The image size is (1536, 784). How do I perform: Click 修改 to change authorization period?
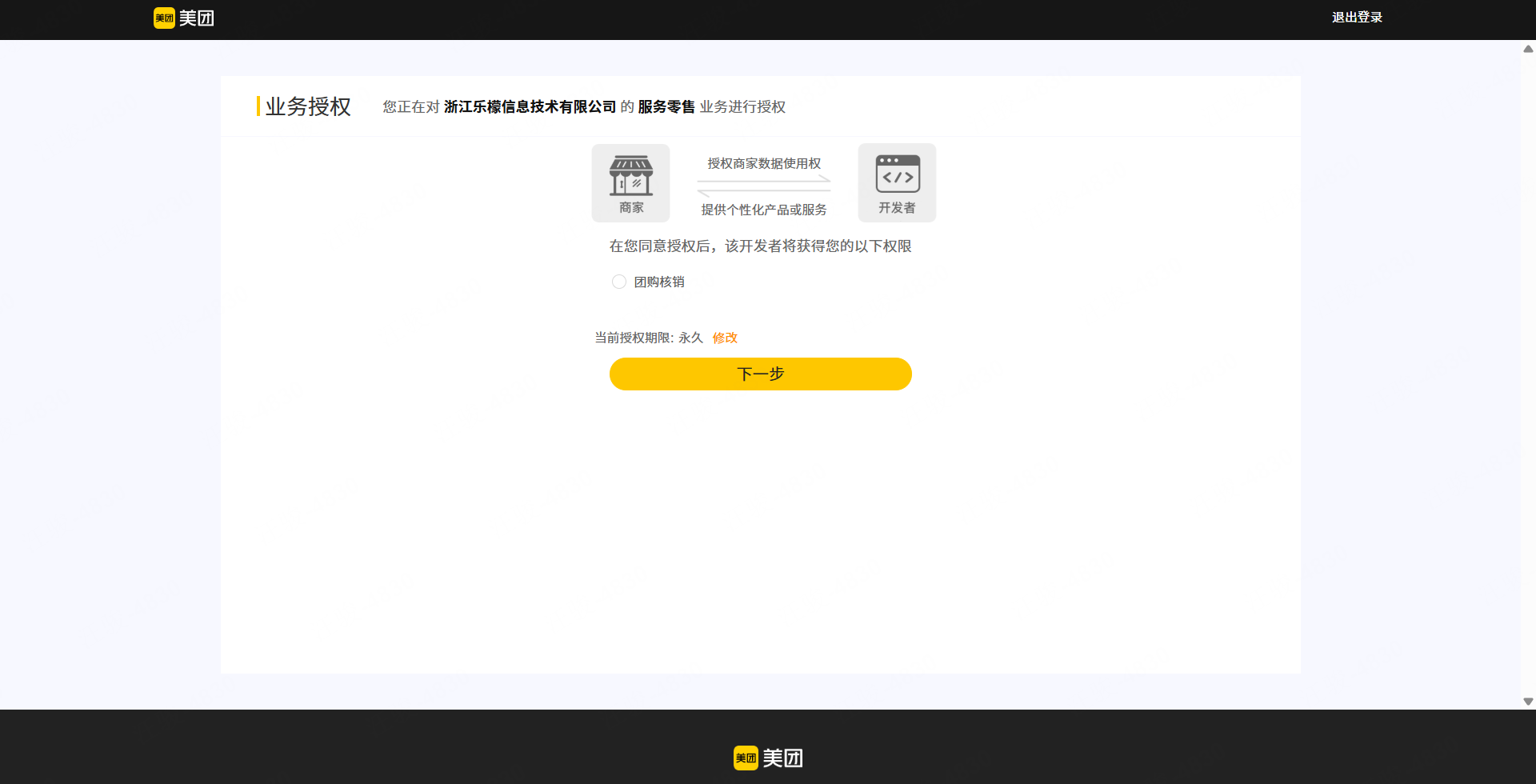pyautogui.click(x=725, y=338)
